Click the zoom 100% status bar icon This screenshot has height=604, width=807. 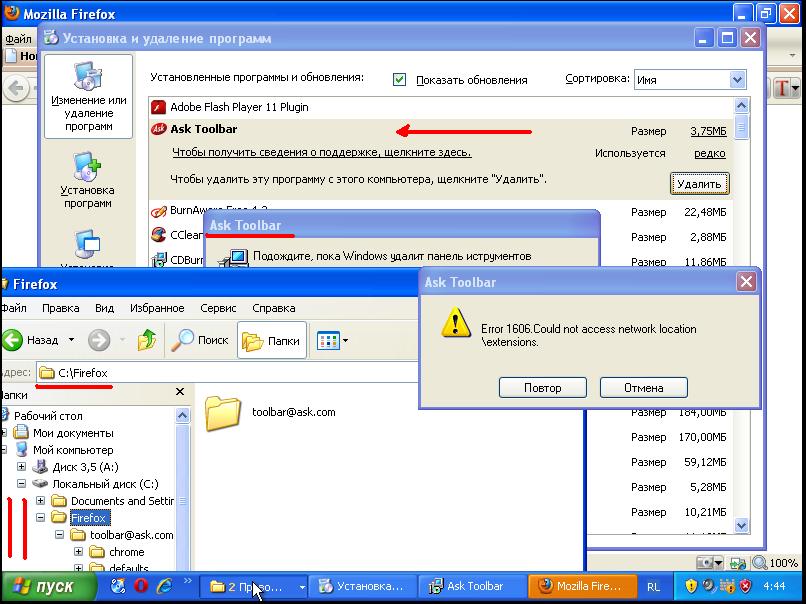pos(760,563)
